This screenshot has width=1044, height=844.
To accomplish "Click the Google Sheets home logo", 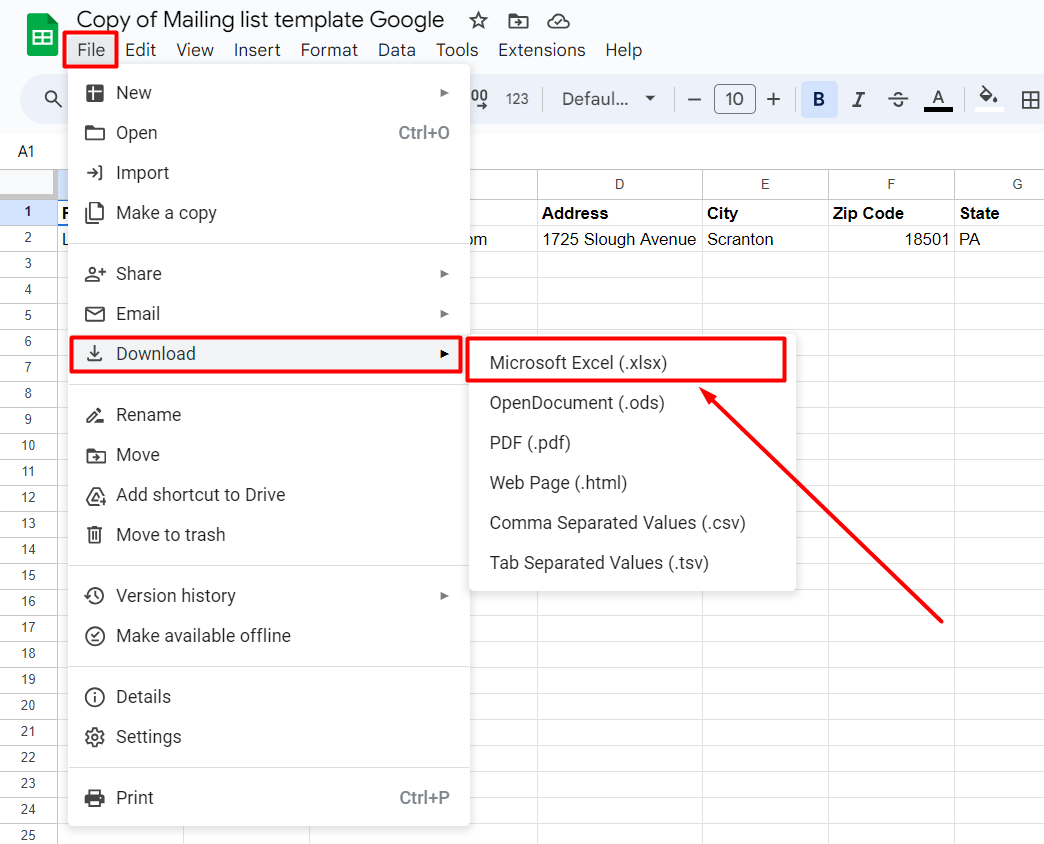I will pos(43,35).
